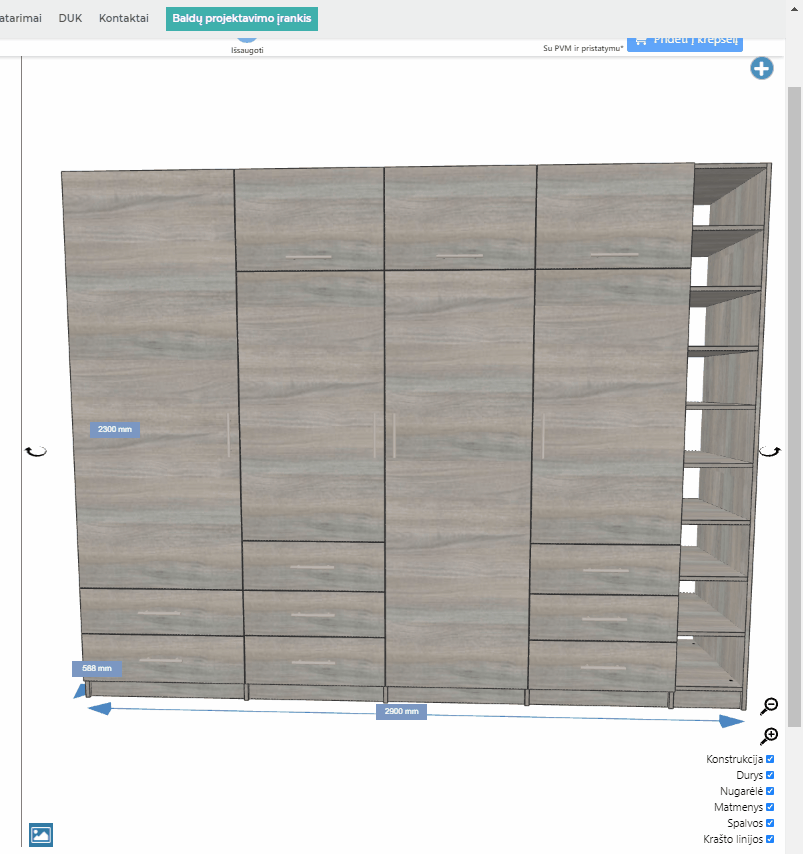Rotate the wardrobe view using left arrow

pos(36,452)
